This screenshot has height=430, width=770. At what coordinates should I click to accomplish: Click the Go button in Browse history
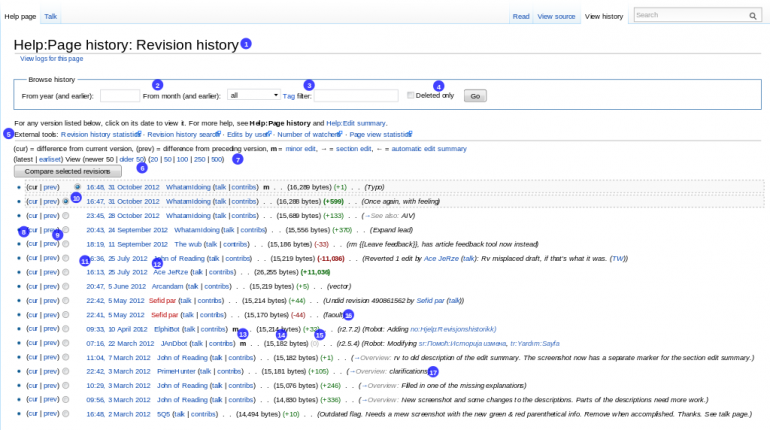pos(475,96)
